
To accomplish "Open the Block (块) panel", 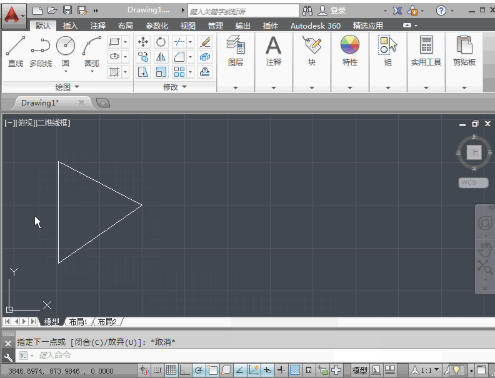I will tap(312, 50).
